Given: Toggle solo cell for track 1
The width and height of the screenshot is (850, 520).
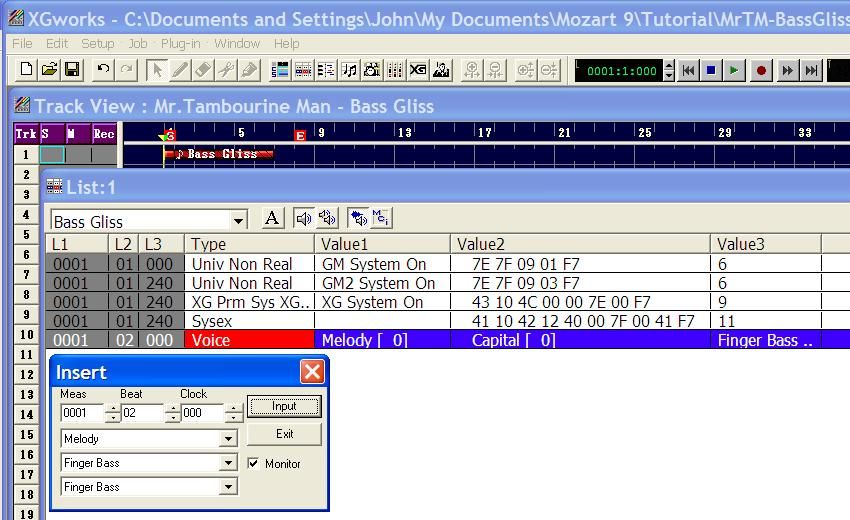Looking at the screenshot, I should (x=52, y=155).
